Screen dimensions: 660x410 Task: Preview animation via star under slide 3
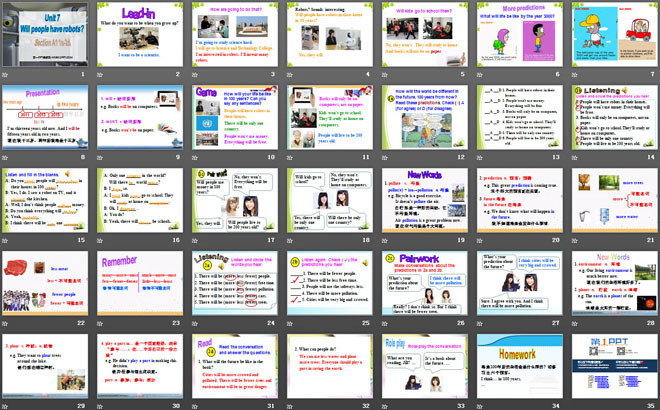pyautogui.click(x=195, y=75)
